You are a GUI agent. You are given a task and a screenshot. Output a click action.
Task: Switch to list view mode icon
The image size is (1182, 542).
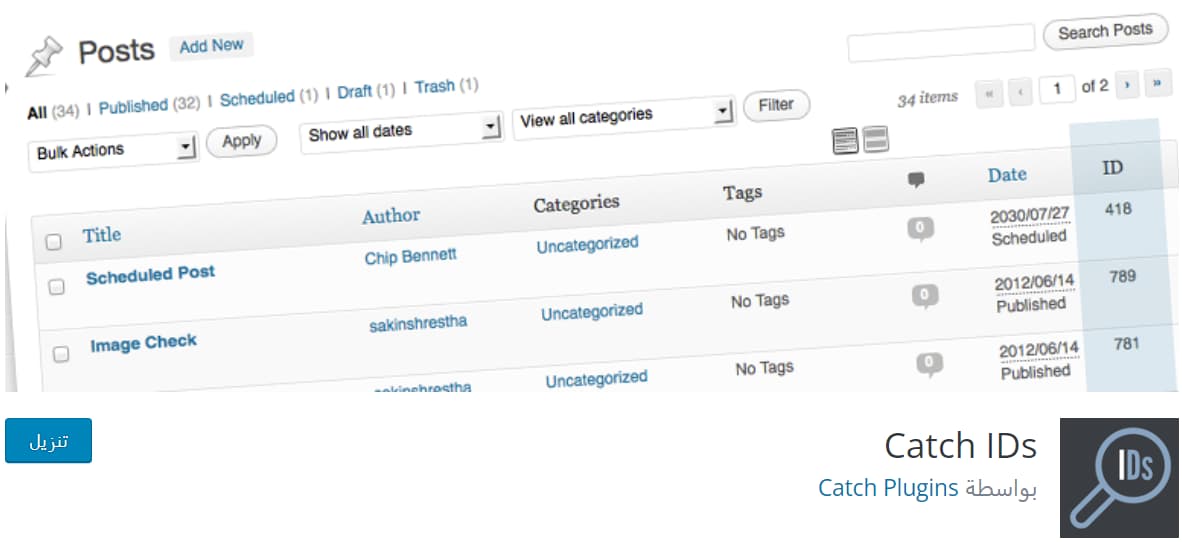click(x=846, y=141)
